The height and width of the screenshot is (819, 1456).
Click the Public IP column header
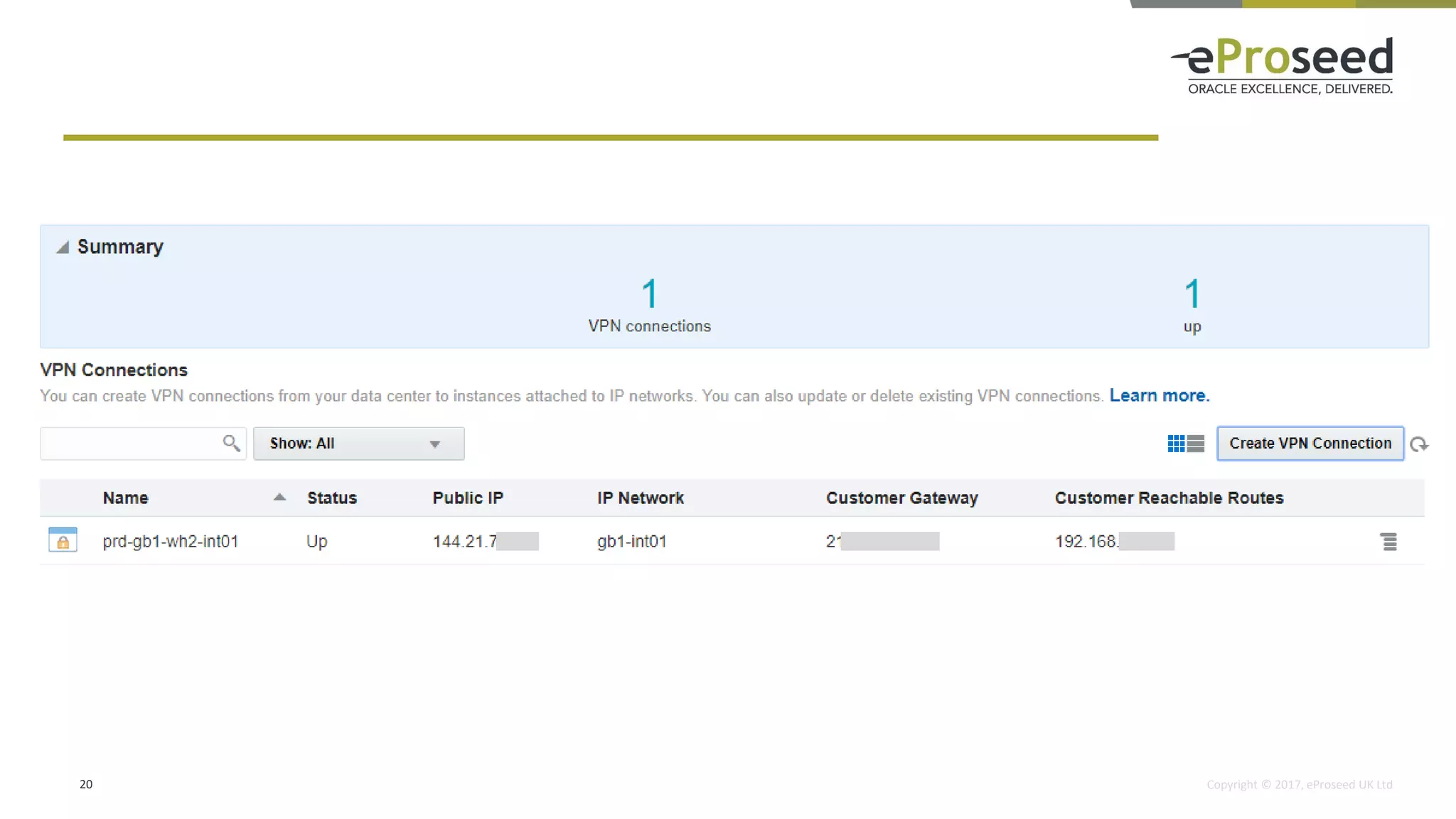(x=467, y=498)
